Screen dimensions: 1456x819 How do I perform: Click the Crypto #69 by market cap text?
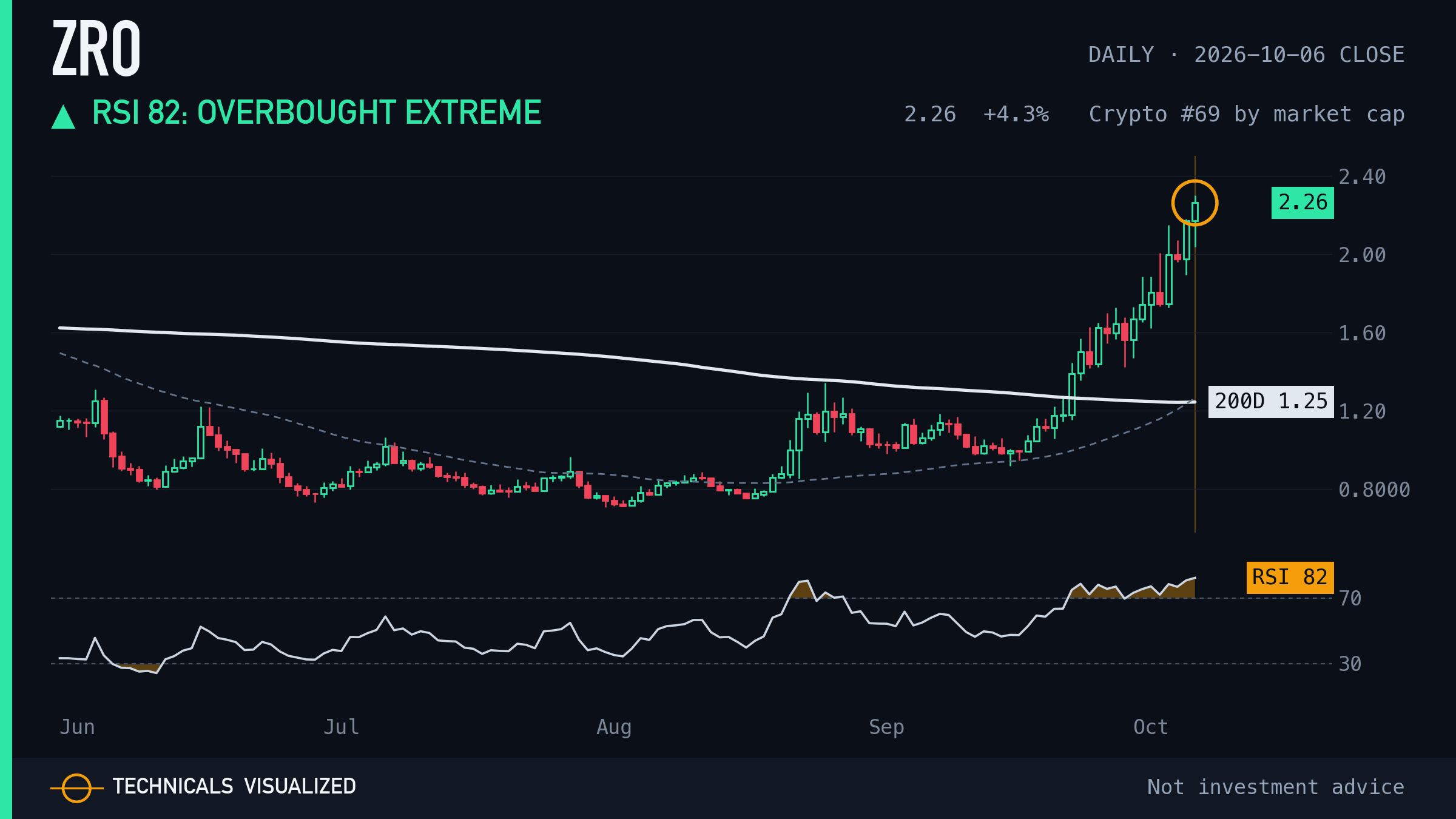pyautogui.click(x=1247, y=115)
